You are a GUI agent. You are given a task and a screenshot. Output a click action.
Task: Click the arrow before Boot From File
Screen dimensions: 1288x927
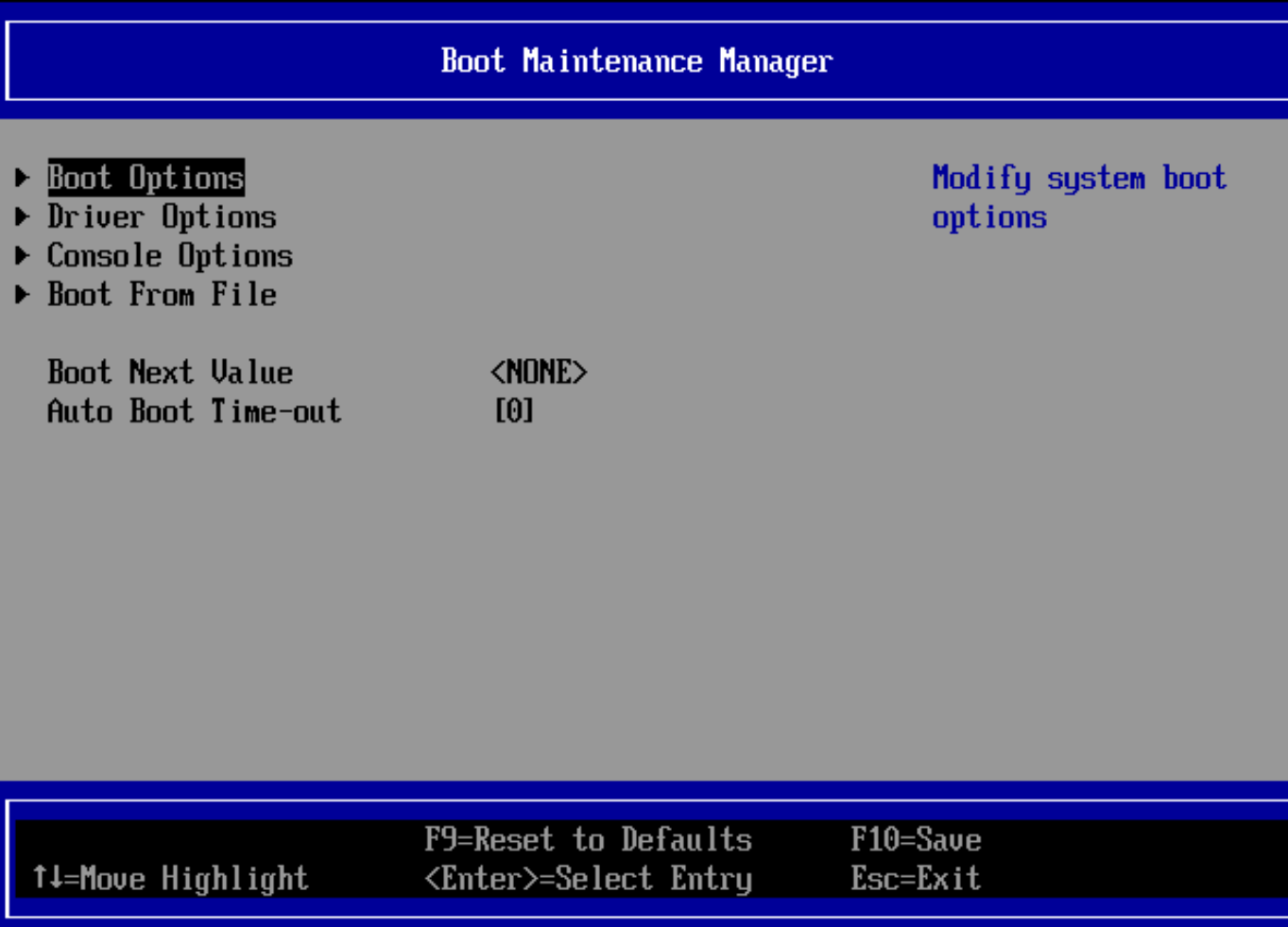point(23,295)
